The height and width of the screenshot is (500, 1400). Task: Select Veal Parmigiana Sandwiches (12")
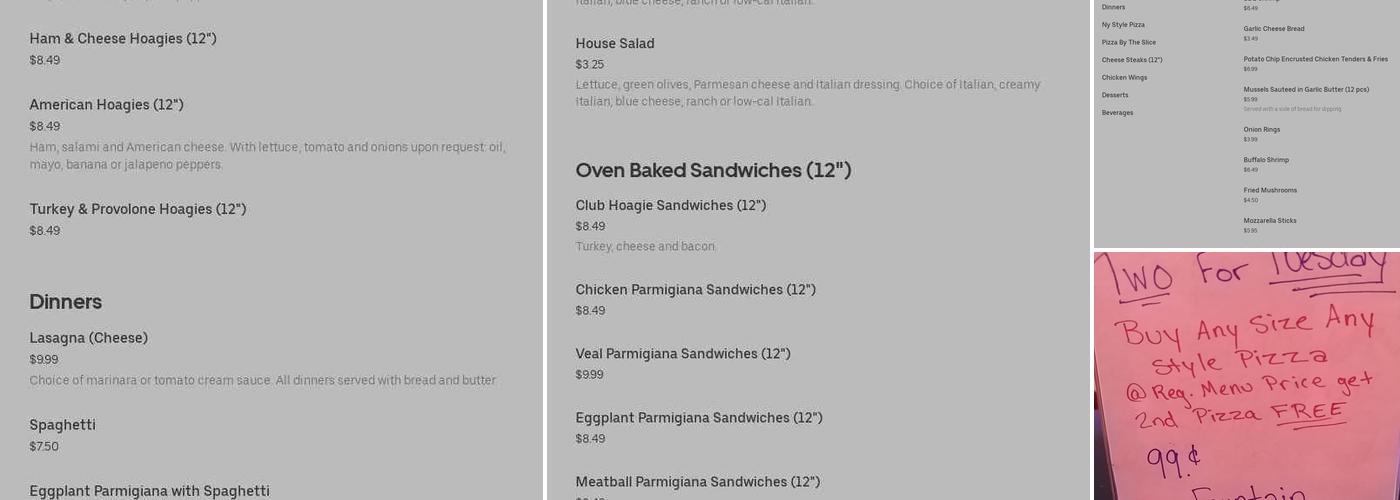pyautogui.click(x=682, y=354)
